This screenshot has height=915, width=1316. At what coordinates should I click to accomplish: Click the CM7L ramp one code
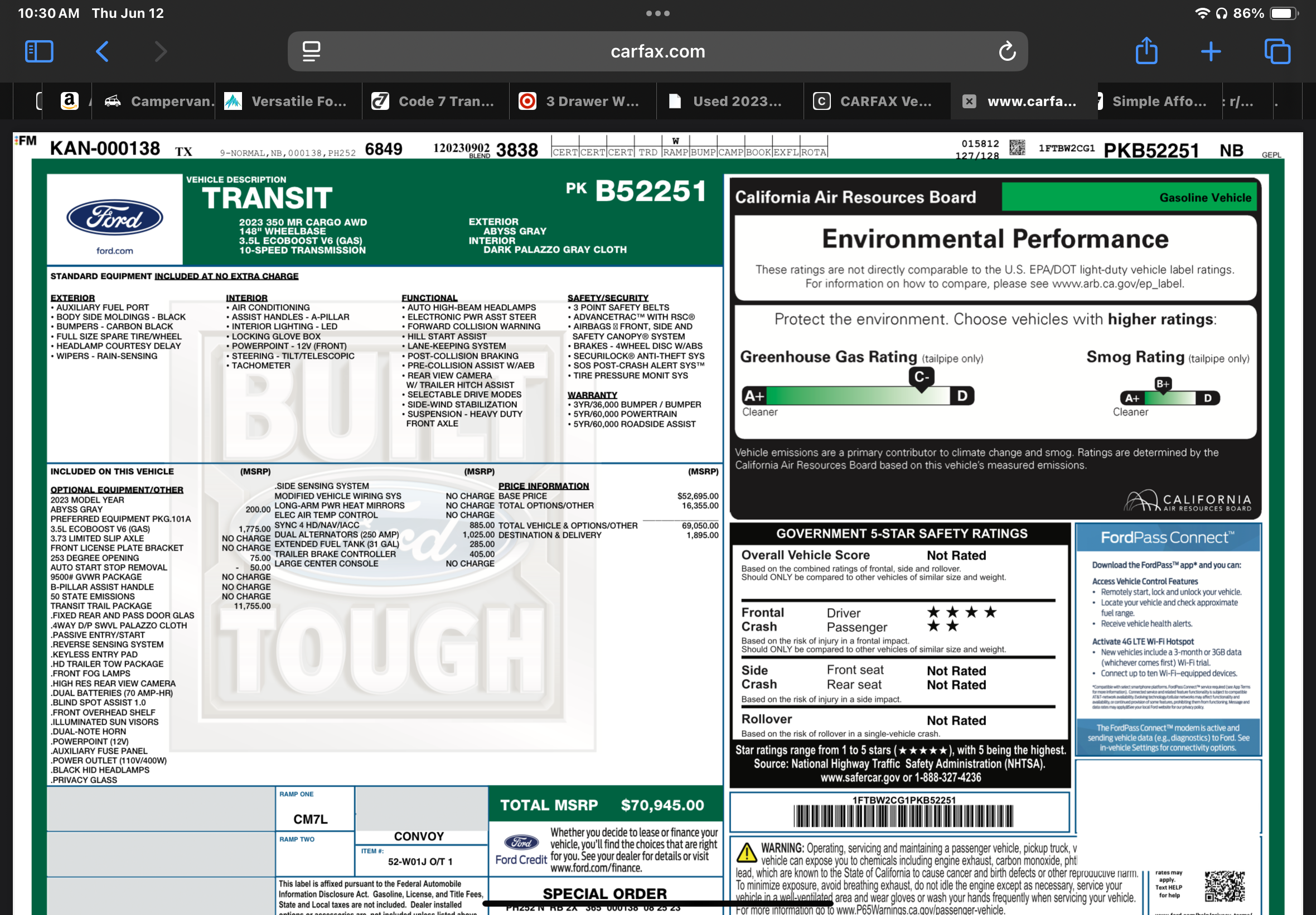[311, 819]
